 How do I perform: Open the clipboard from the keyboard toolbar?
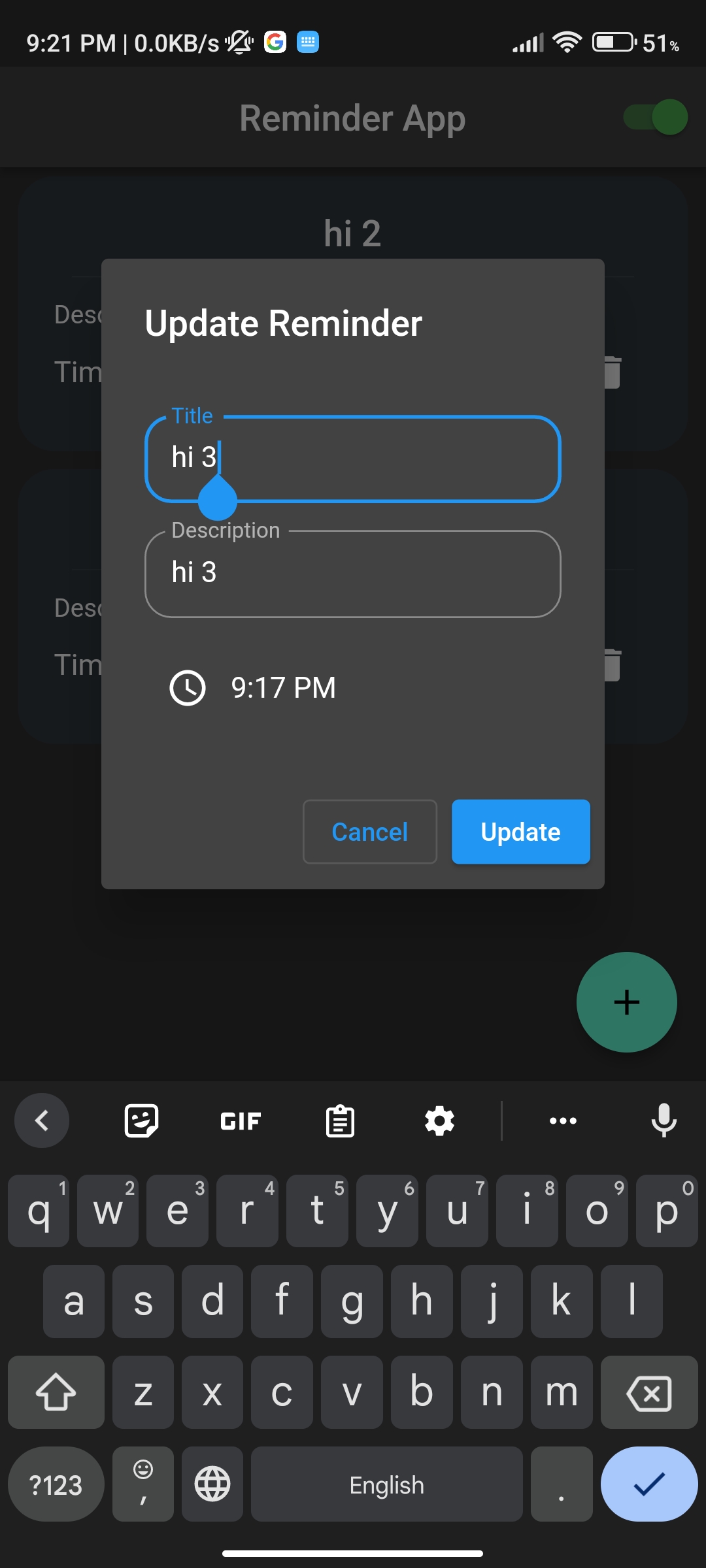coord(339,1120)
